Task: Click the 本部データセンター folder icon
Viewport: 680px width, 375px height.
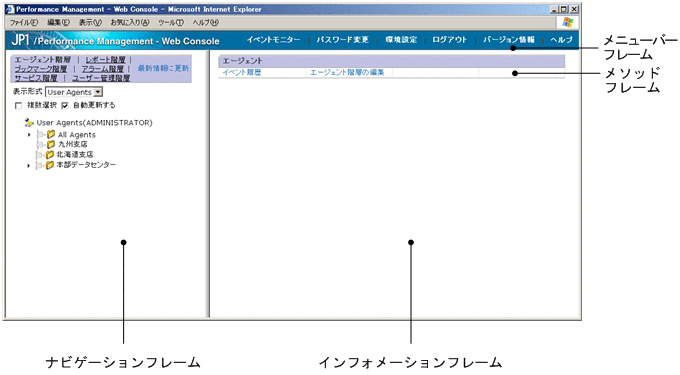Action: tap(50, 165)
